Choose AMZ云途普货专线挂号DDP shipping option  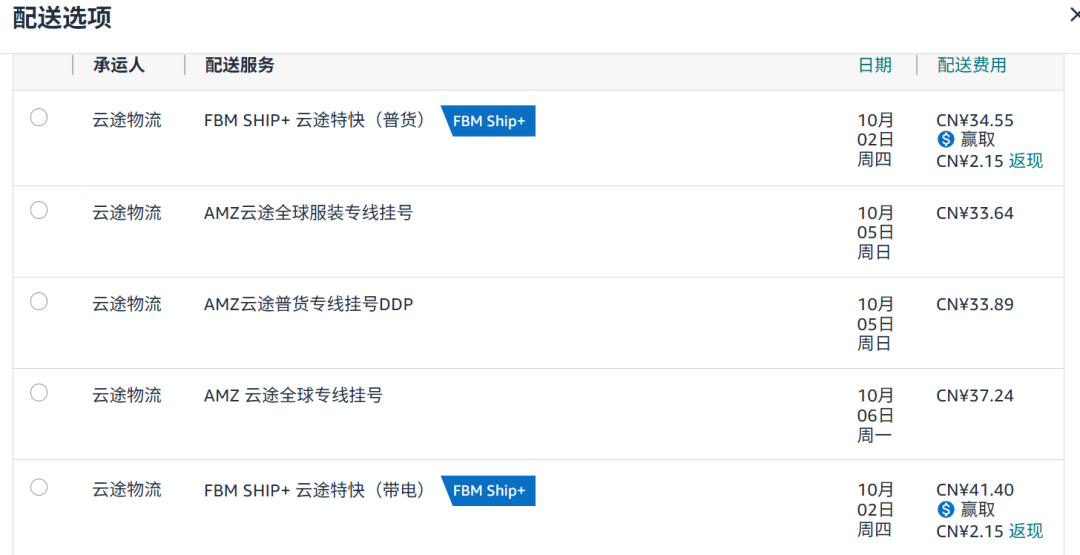point(39,301)
